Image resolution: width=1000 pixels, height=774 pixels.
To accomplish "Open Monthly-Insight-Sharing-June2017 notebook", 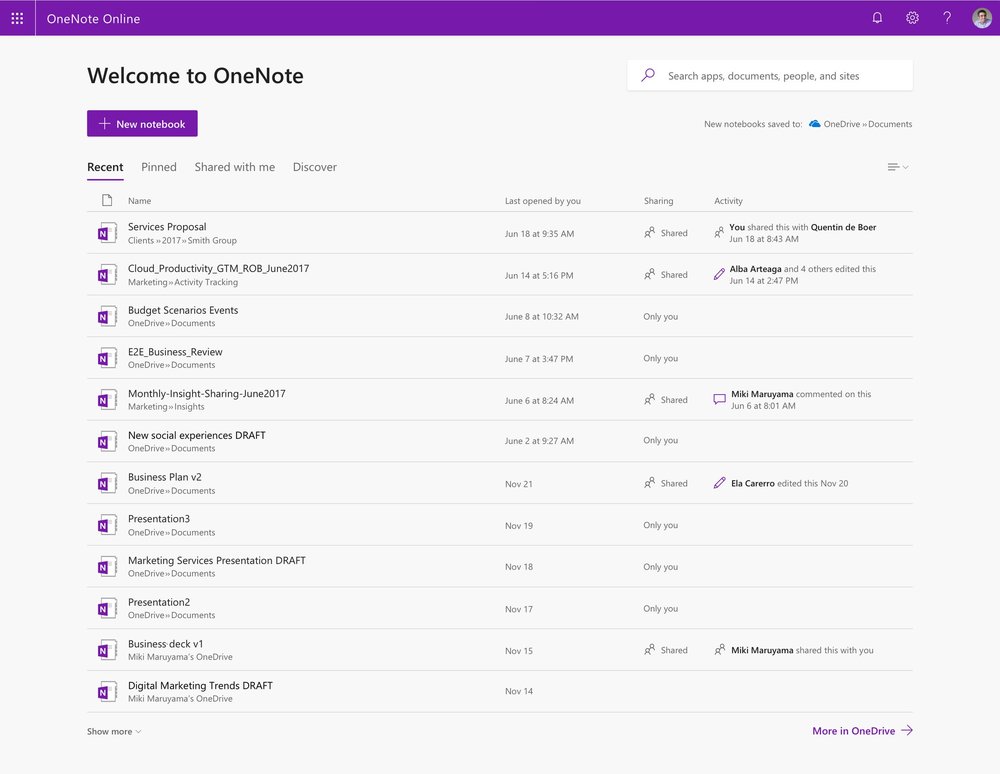I will click(207, 393).
